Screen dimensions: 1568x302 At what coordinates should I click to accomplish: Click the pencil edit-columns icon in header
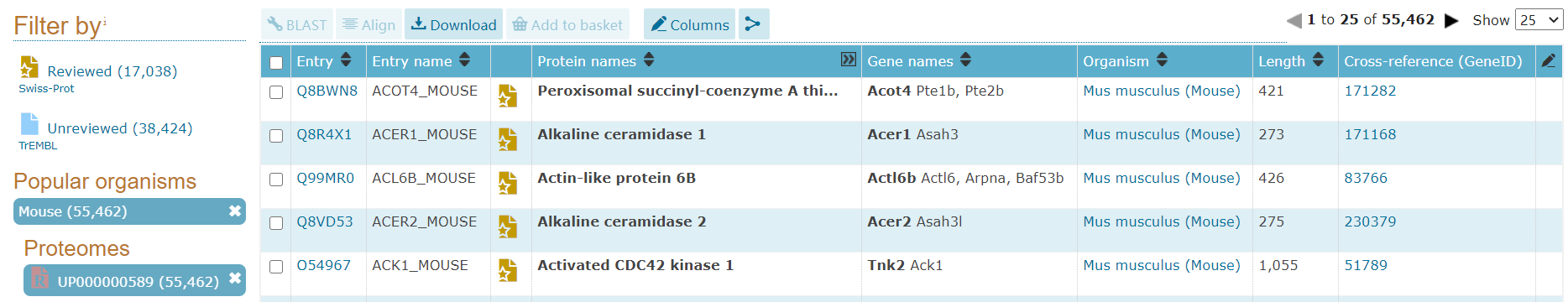pos(1549,60)
